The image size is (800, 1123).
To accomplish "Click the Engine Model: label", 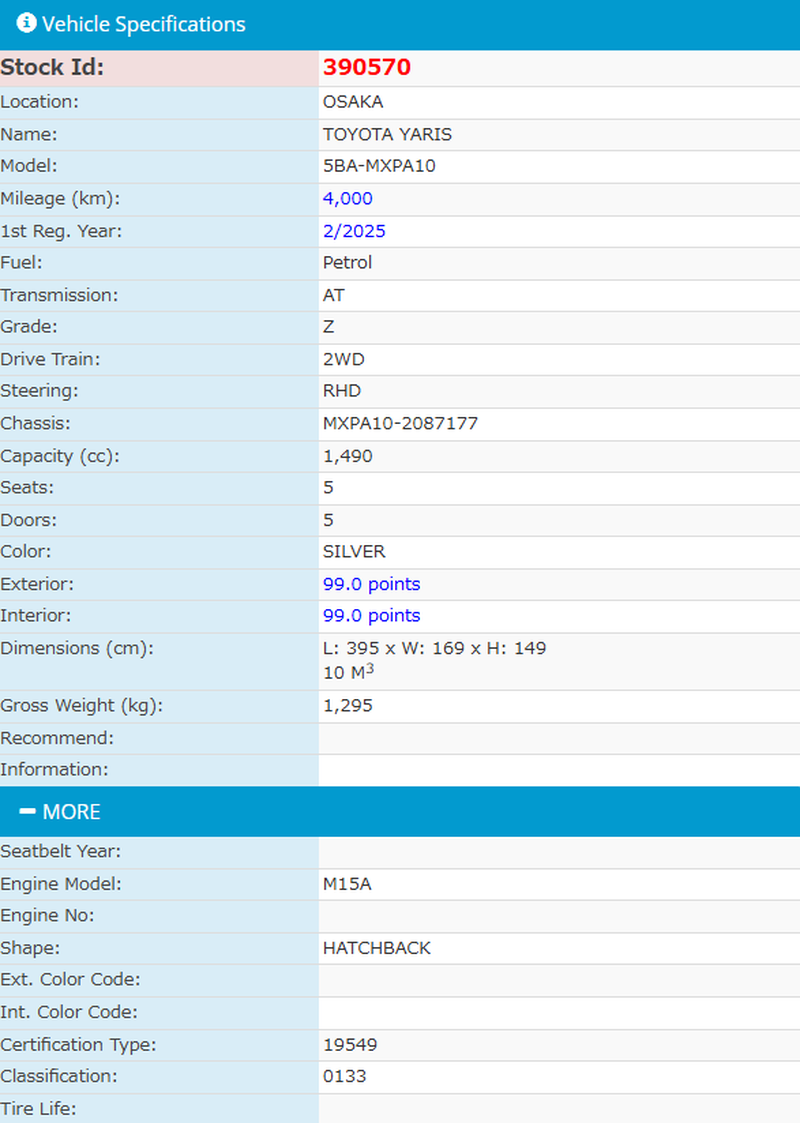I will [x=61, y=884].
